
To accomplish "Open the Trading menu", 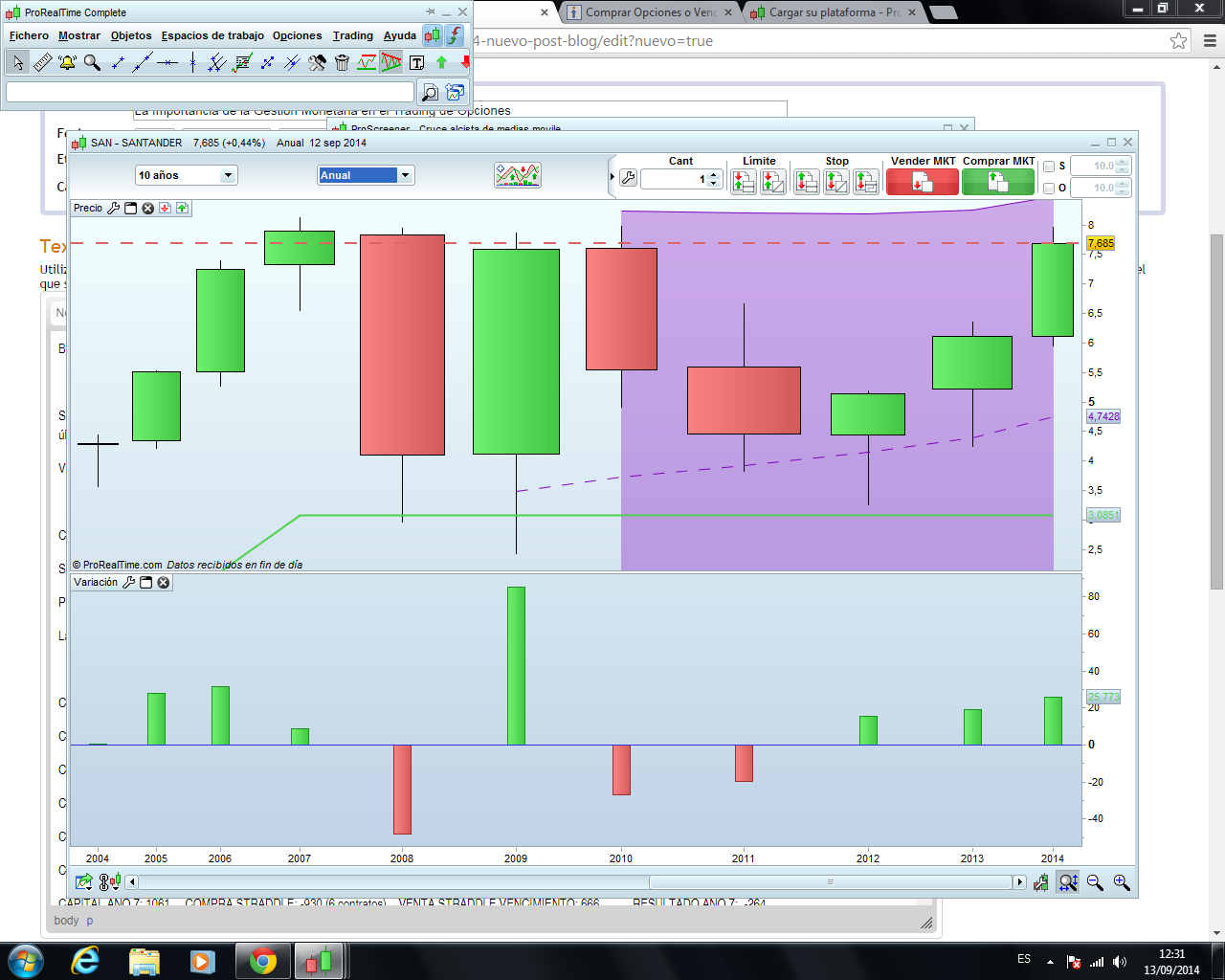I will click(353, 35).
